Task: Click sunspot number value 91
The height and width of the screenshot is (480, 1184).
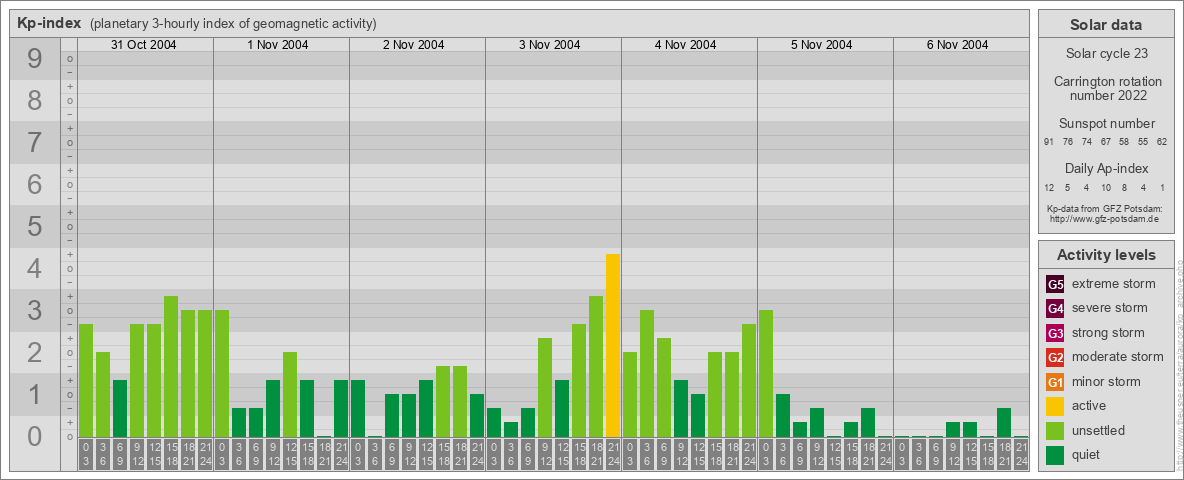Action: point(1049,142)
